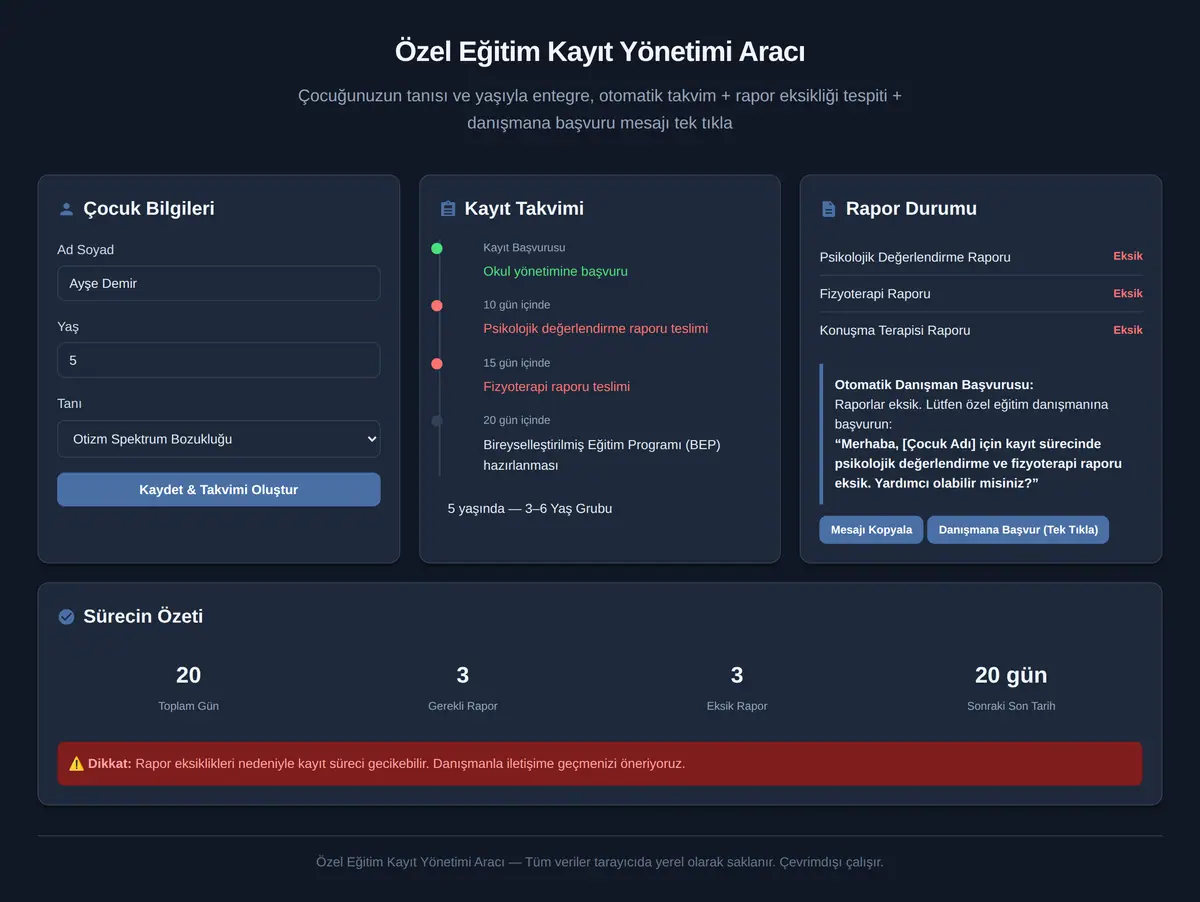The width and height of the screenshot is (1200, 902).
Task: Click Kaydet & Takvimi Oluştur button
Action: point(219,490)
